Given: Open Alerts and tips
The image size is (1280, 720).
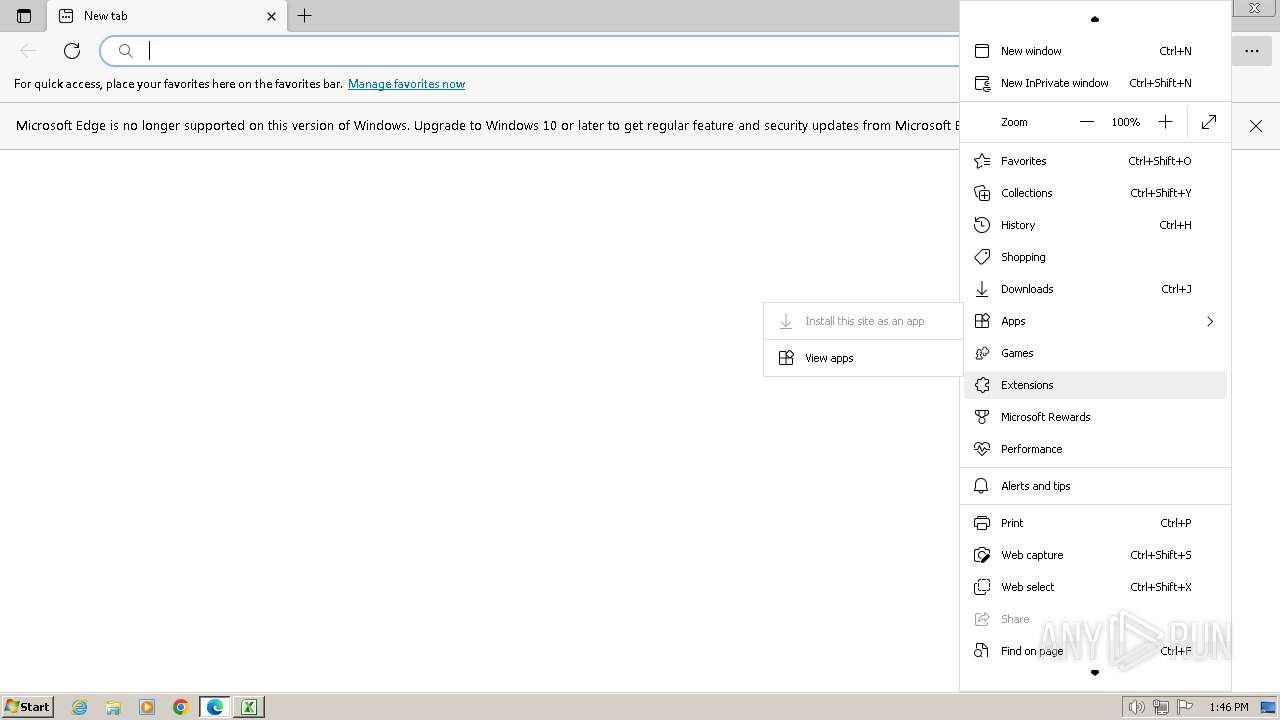Looking at the screenshot, I should pos(1095,486).
